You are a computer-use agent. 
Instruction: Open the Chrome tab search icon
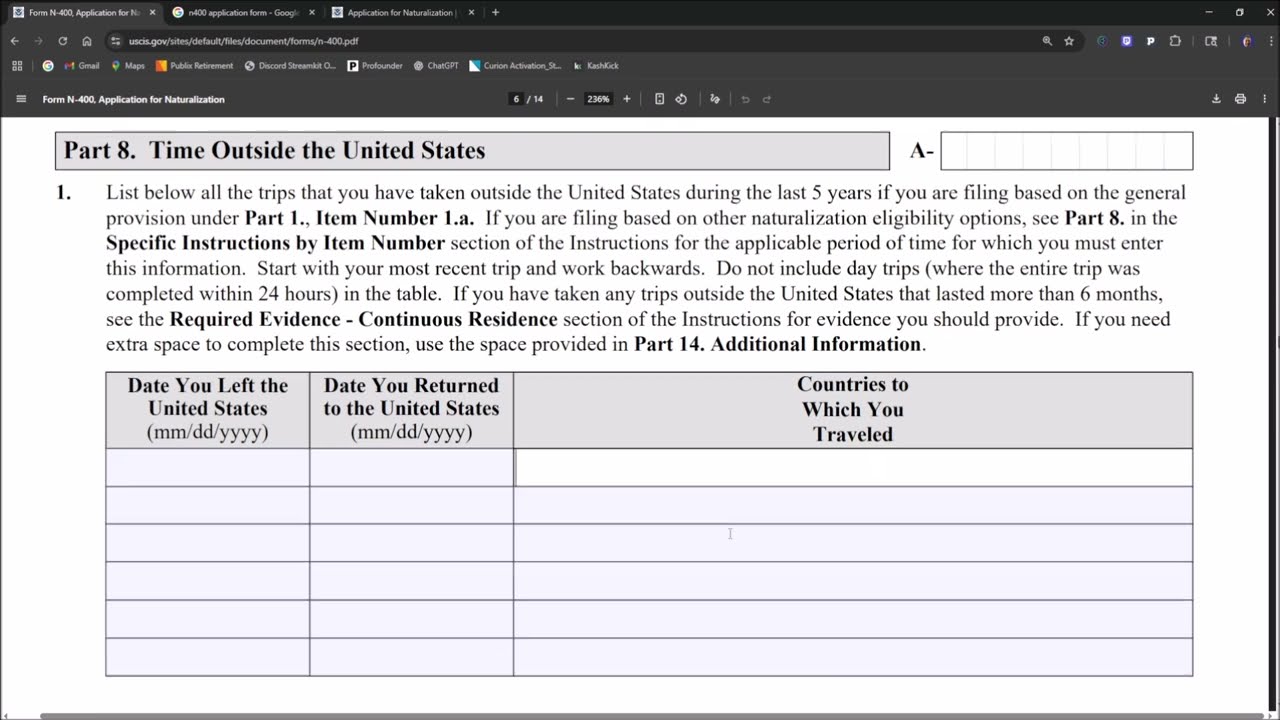(1211, 41)
